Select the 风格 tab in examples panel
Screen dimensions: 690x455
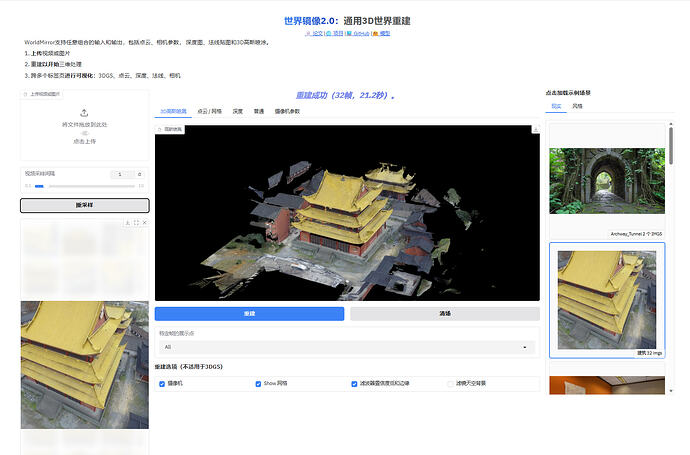(x=577, y=106)
